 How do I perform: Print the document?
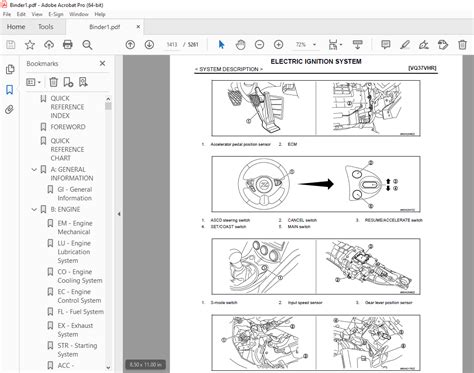tap(68, 45)
